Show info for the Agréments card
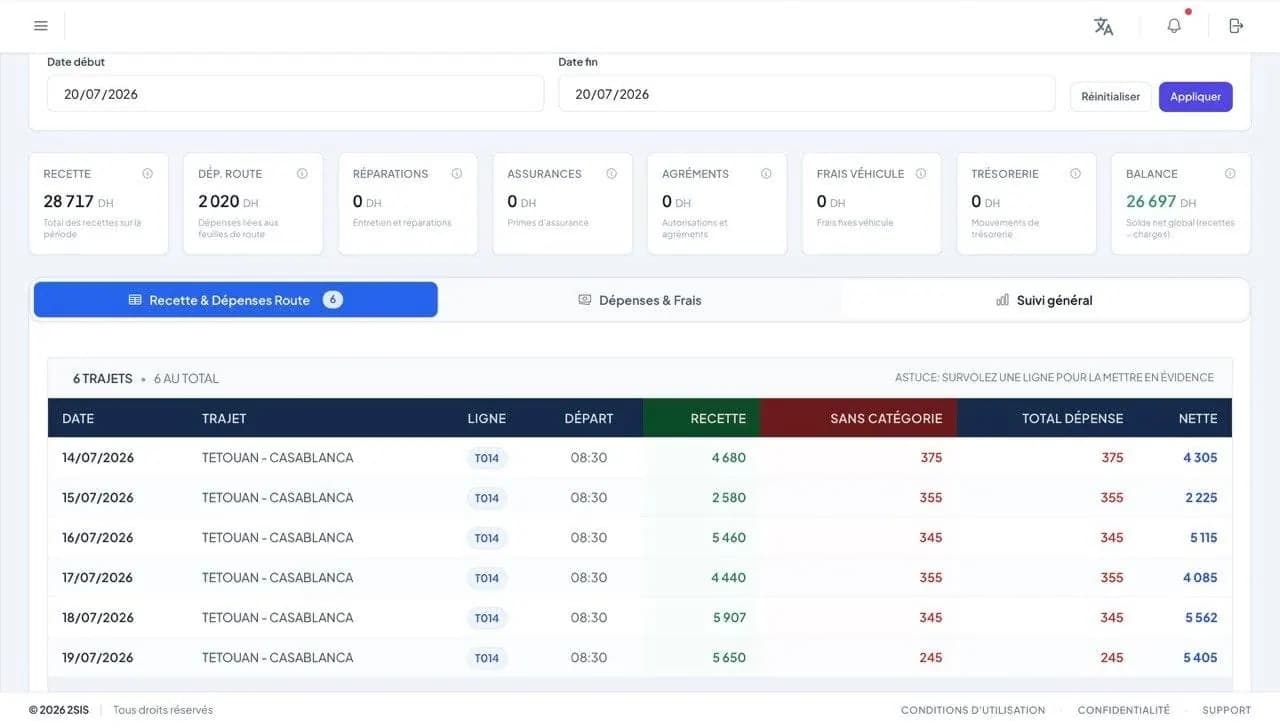Image resolution: width=1280 pixels, height=728 pixels. [x=766, y=174]
